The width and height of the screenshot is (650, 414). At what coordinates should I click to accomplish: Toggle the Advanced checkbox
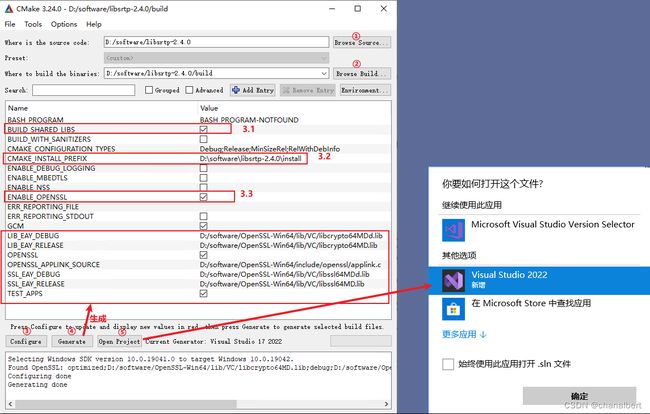(189, 90)
